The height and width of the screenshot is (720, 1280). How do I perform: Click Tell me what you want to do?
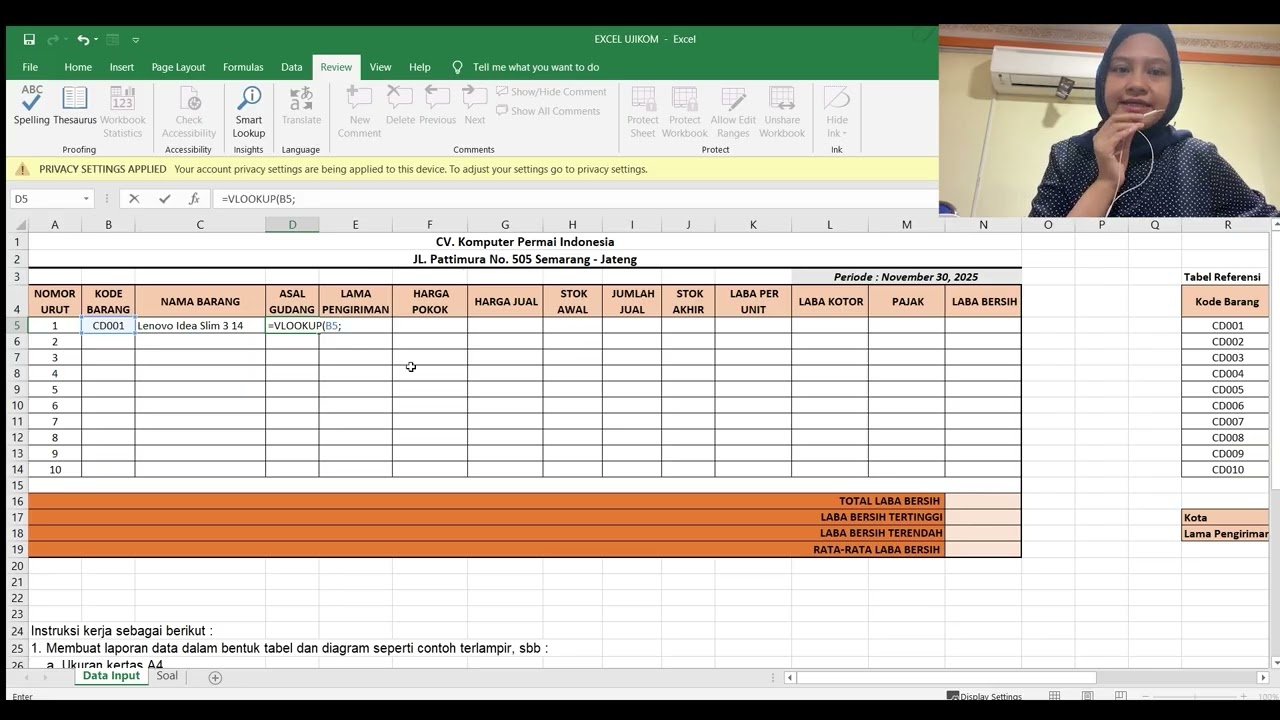point(526,67)
